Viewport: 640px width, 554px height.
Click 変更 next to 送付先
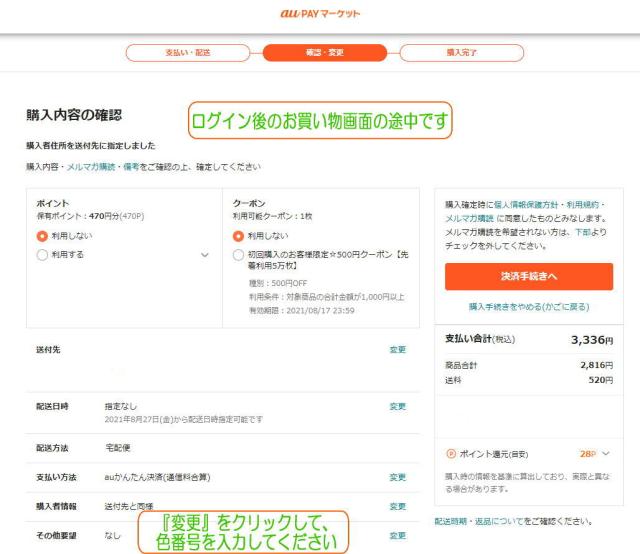[398, 349]
